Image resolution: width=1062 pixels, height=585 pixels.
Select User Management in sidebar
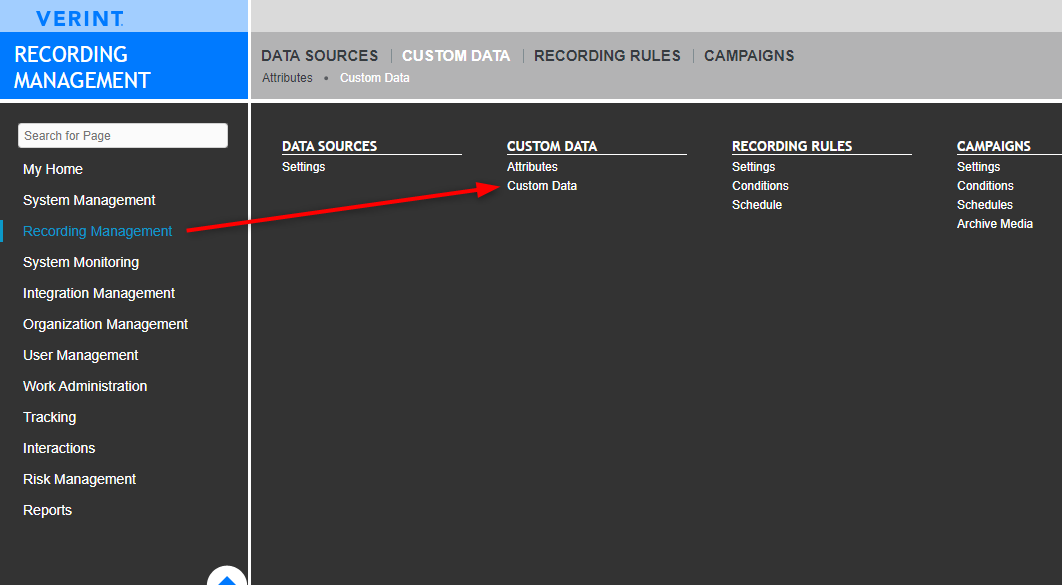(80, 356)
